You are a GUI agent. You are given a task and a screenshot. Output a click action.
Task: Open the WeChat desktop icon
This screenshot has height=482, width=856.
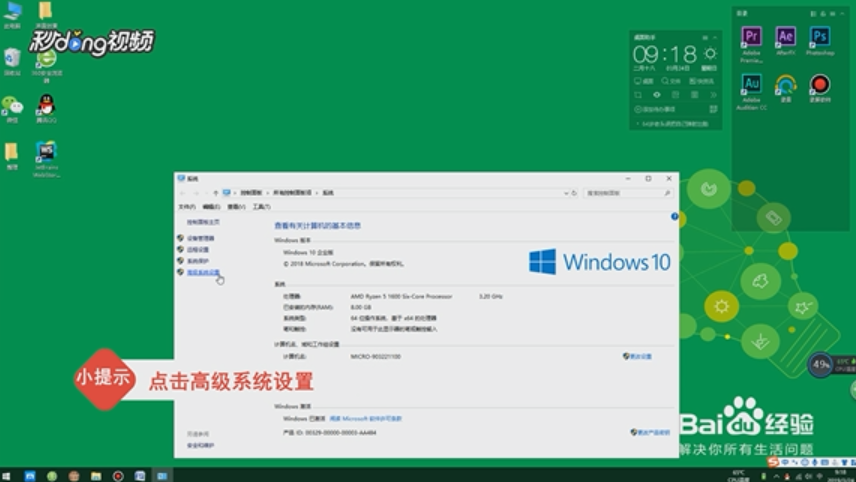[x=12, y=108]
